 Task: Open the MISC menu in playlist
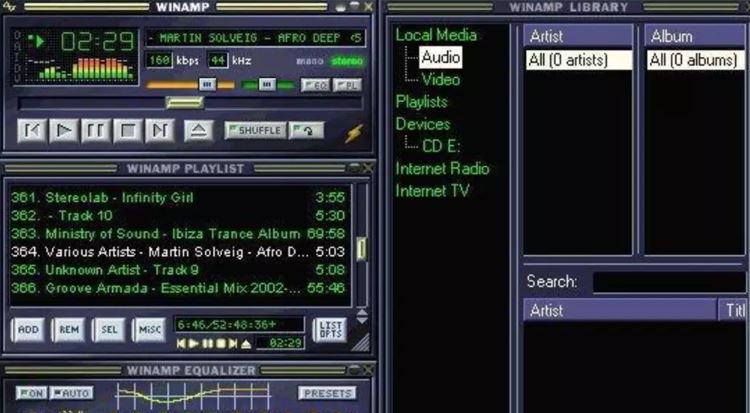[x=149, y=330]
